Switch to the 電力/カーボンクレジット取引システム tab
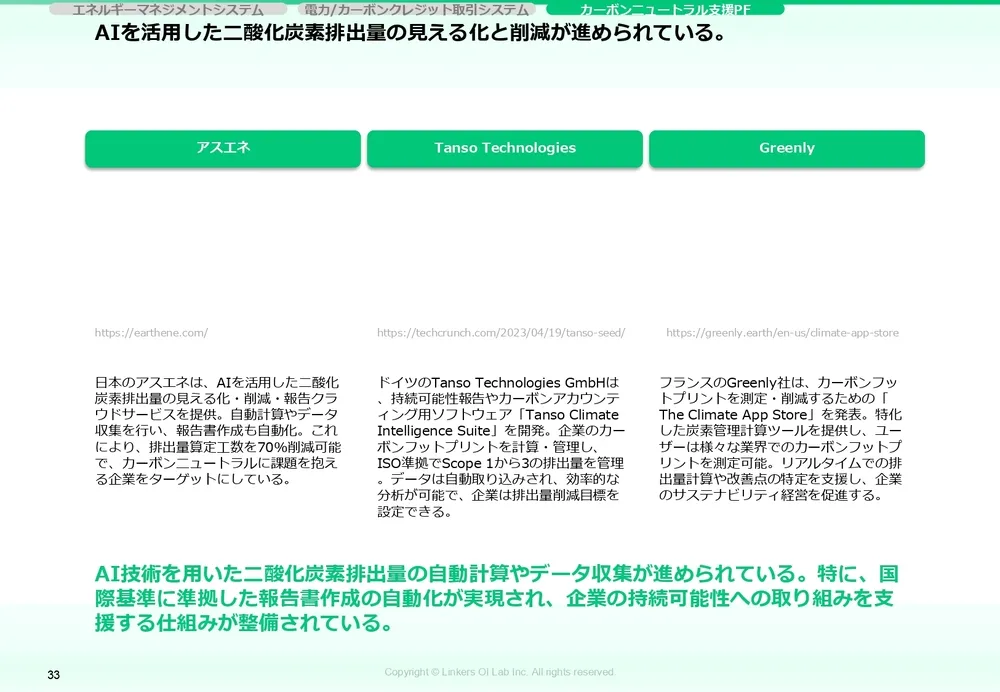Image resolution: width=1000 pixels, height=692 pixels. point(416,9)
